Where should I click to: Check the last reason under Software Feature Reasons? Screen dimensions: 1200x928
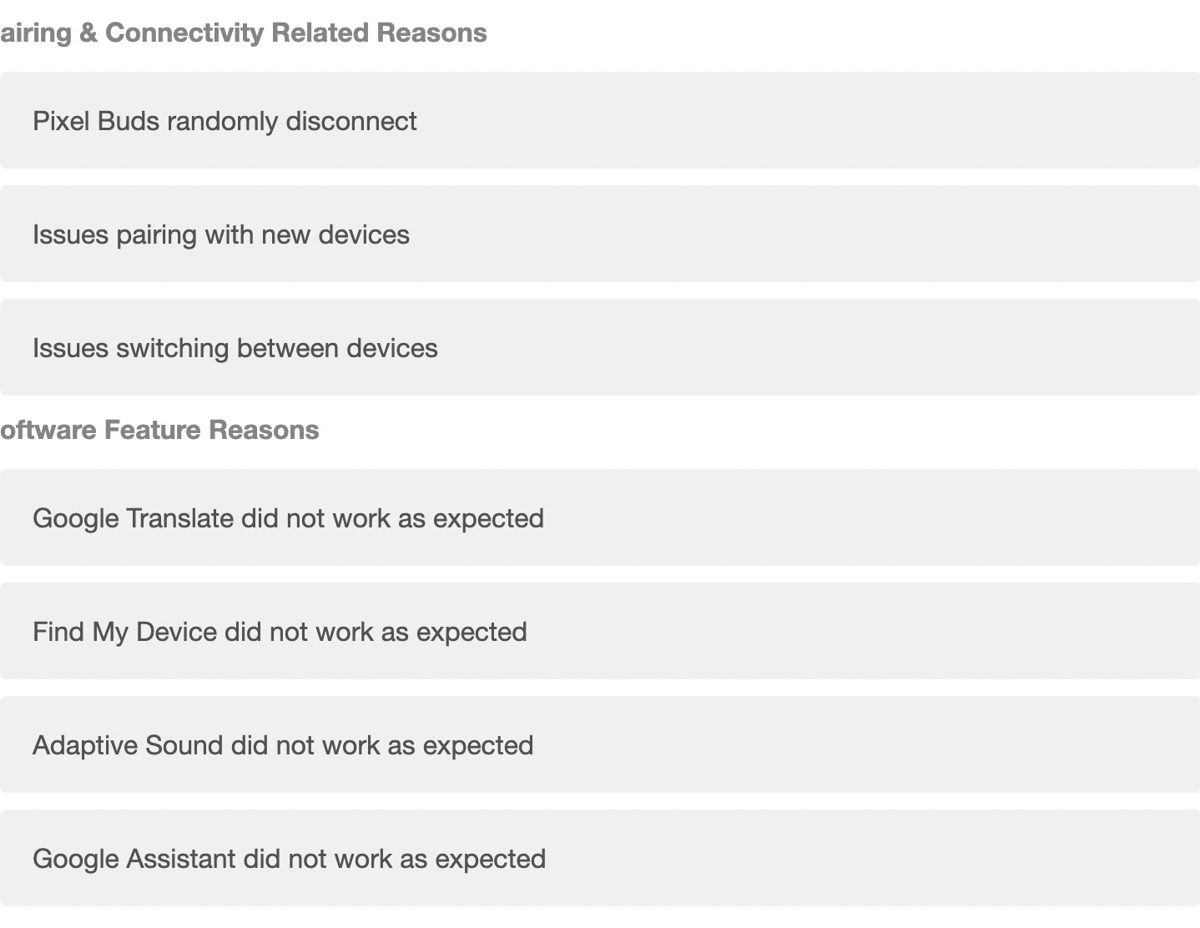(x=289, y=859)
